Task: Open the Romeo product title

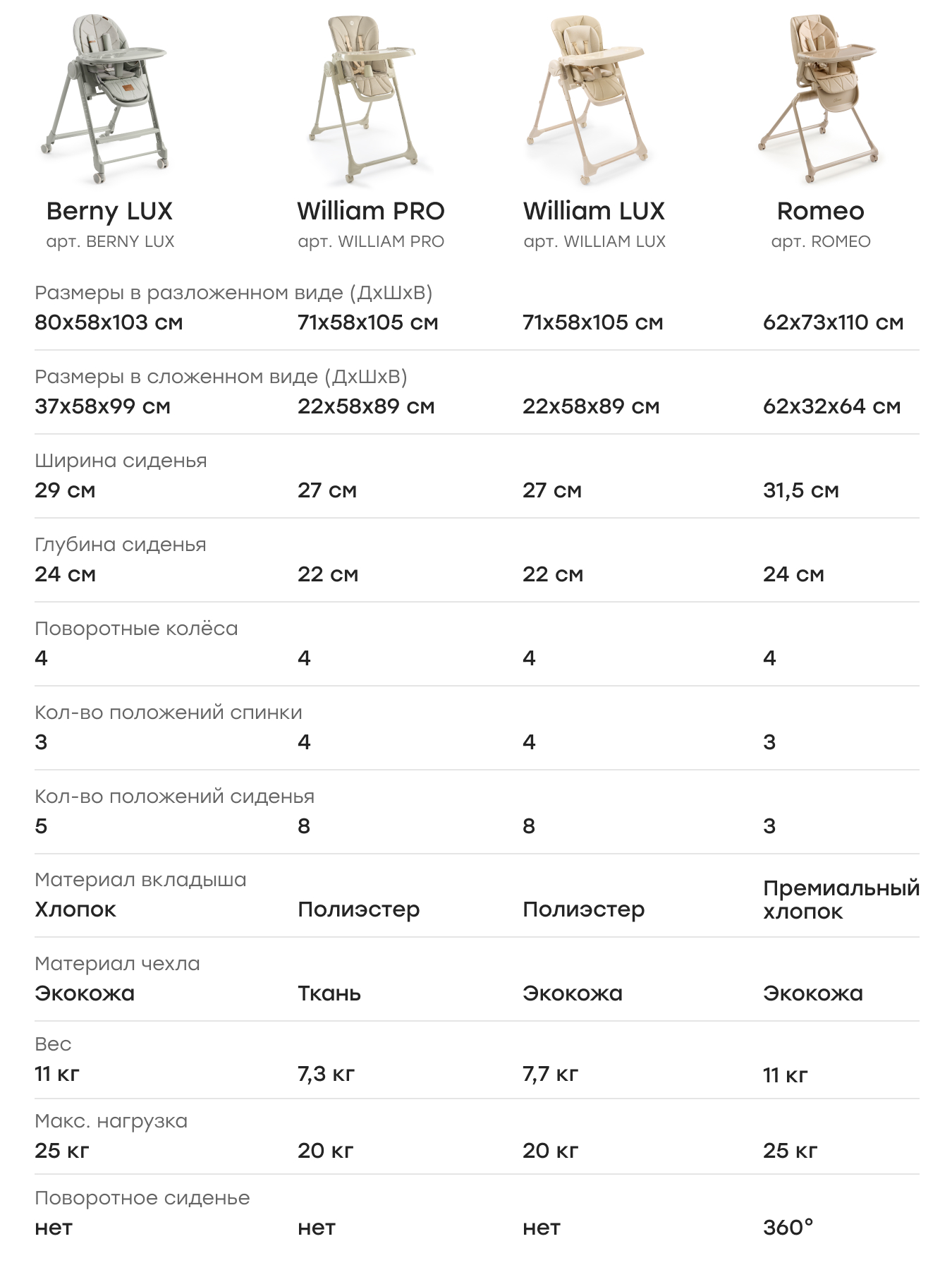Action: click(x=820, y=211)
